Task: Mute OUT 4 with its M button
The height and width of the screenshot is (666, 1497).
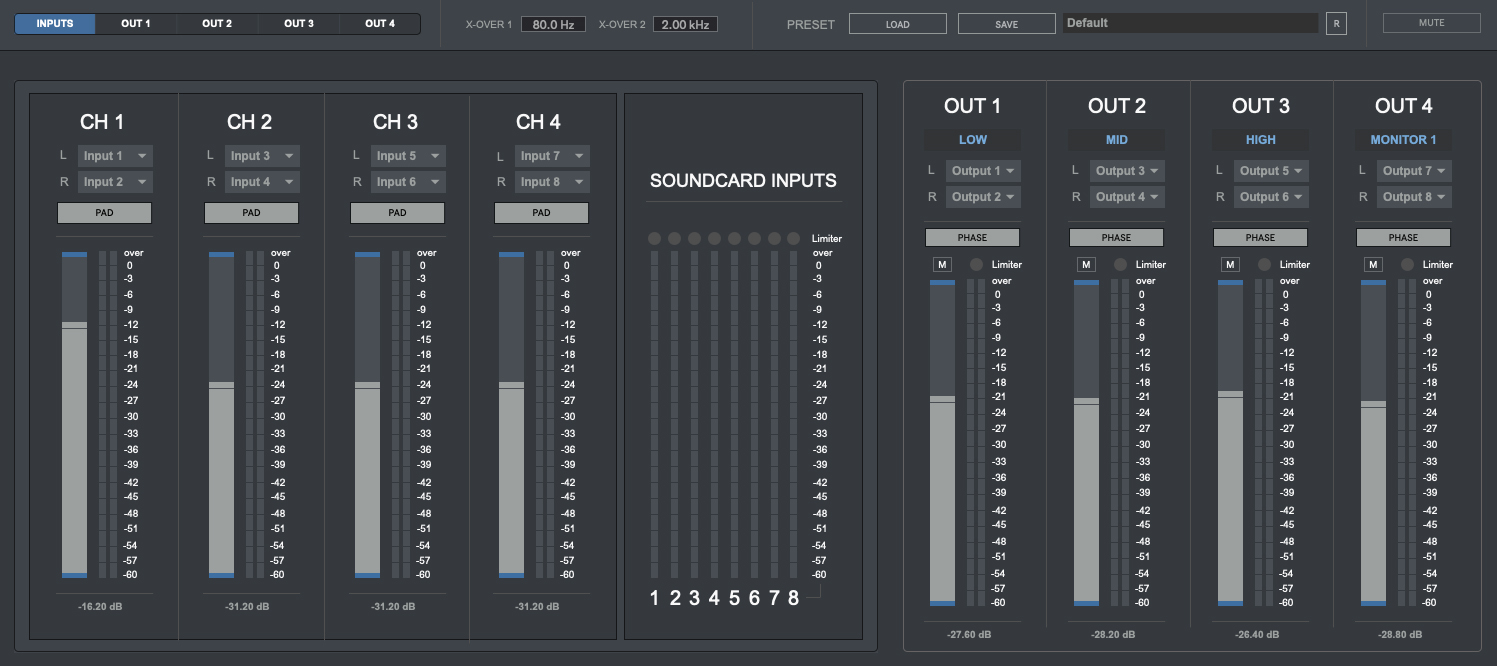Action: tap(1374, 265)
